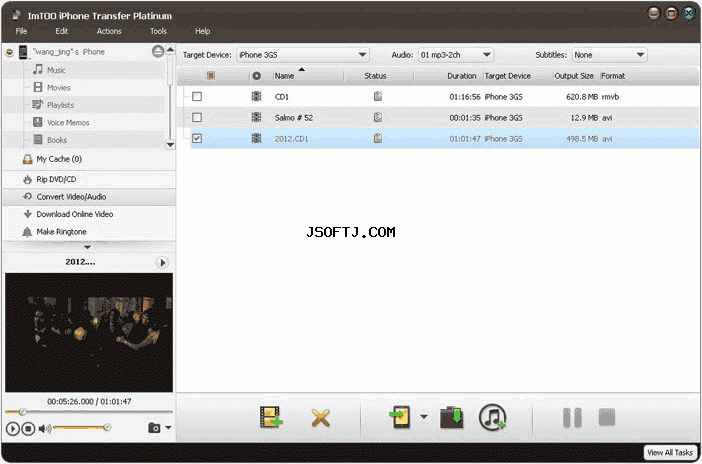Open the Tools menu
The height and width of the screenshot is (464, 702).
(x=158, y=31)
